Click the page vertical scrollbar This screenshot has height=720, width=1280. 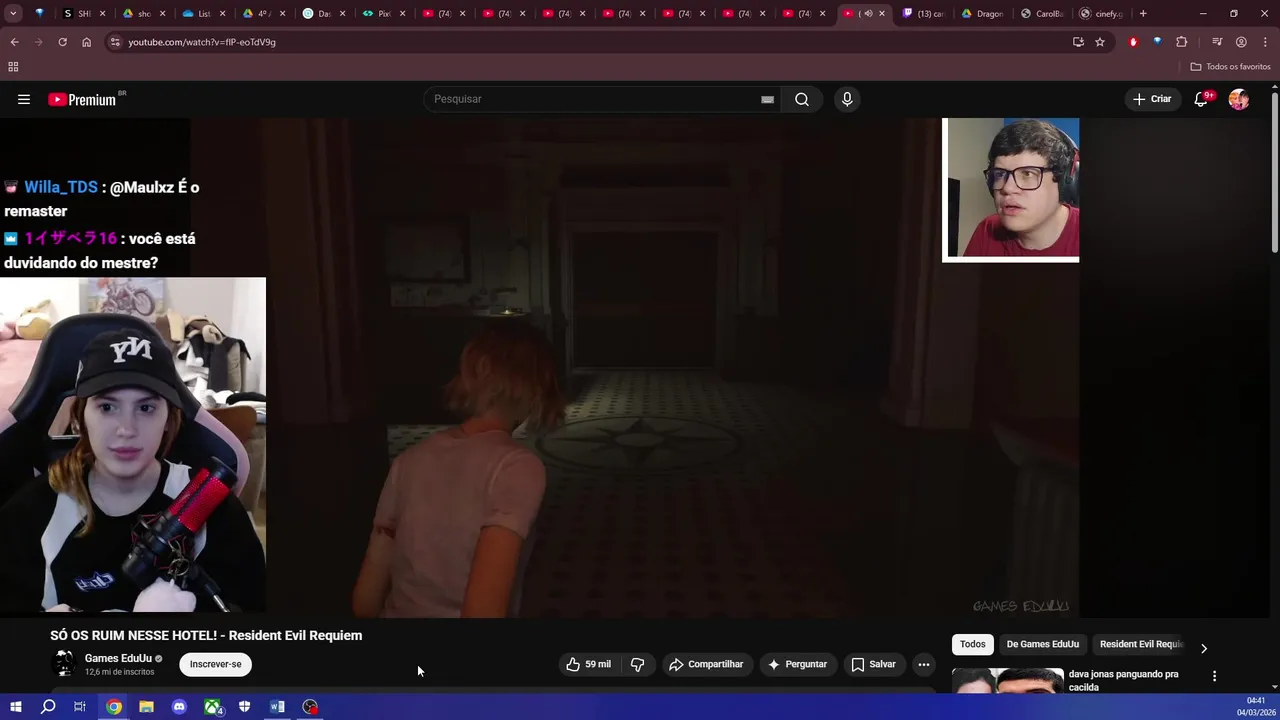coord(1274,172)
